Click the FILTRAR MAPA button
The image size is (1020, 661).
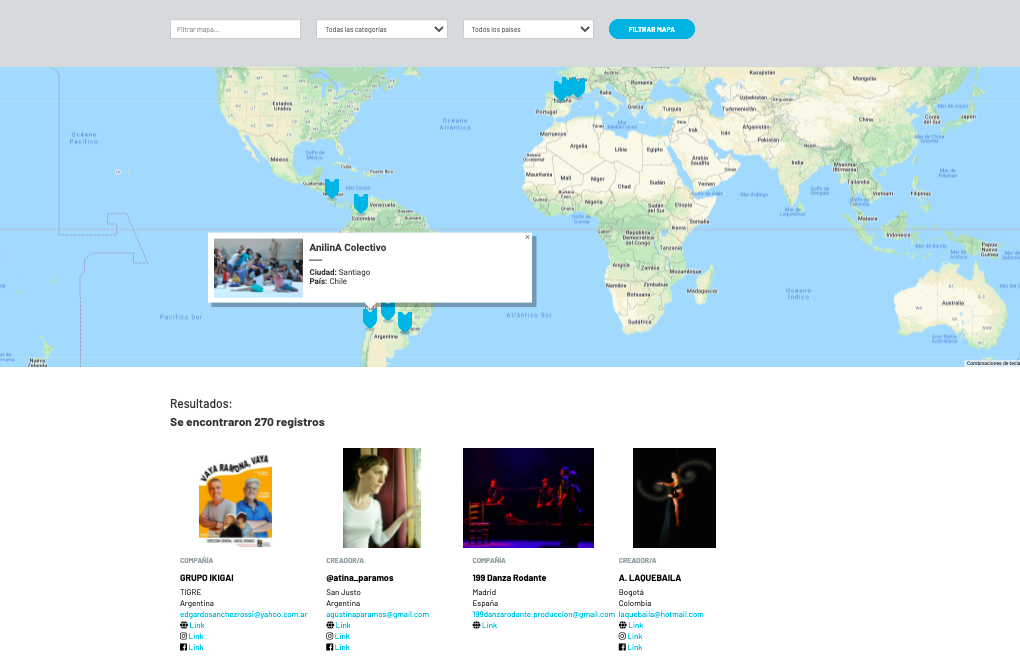[652, 29]
